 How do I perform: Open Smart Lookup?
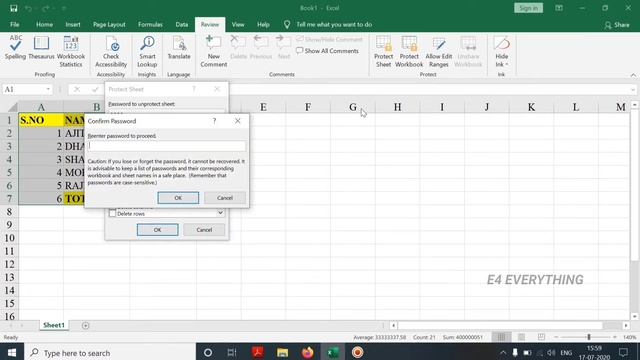tap(147, 51)
